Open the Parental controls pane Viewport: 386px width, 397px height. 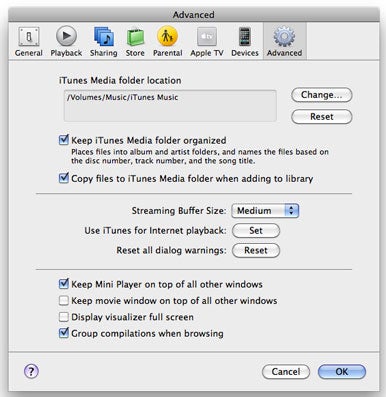pos(167,41)
